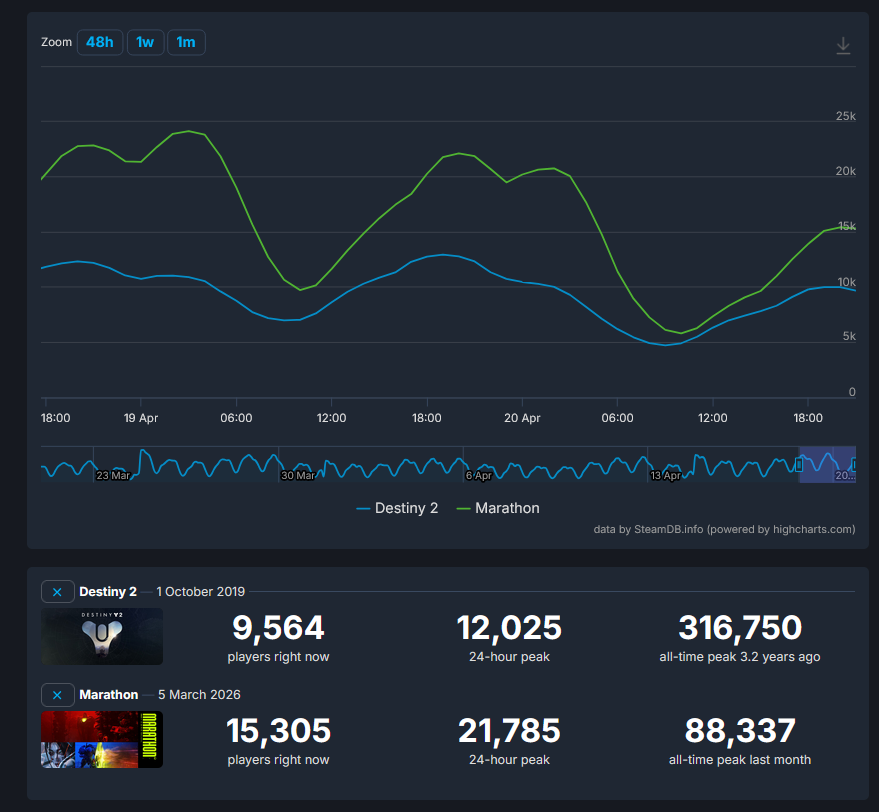
Task: Open the Destiny 2 game title link
Action: [x=108, y=592]
